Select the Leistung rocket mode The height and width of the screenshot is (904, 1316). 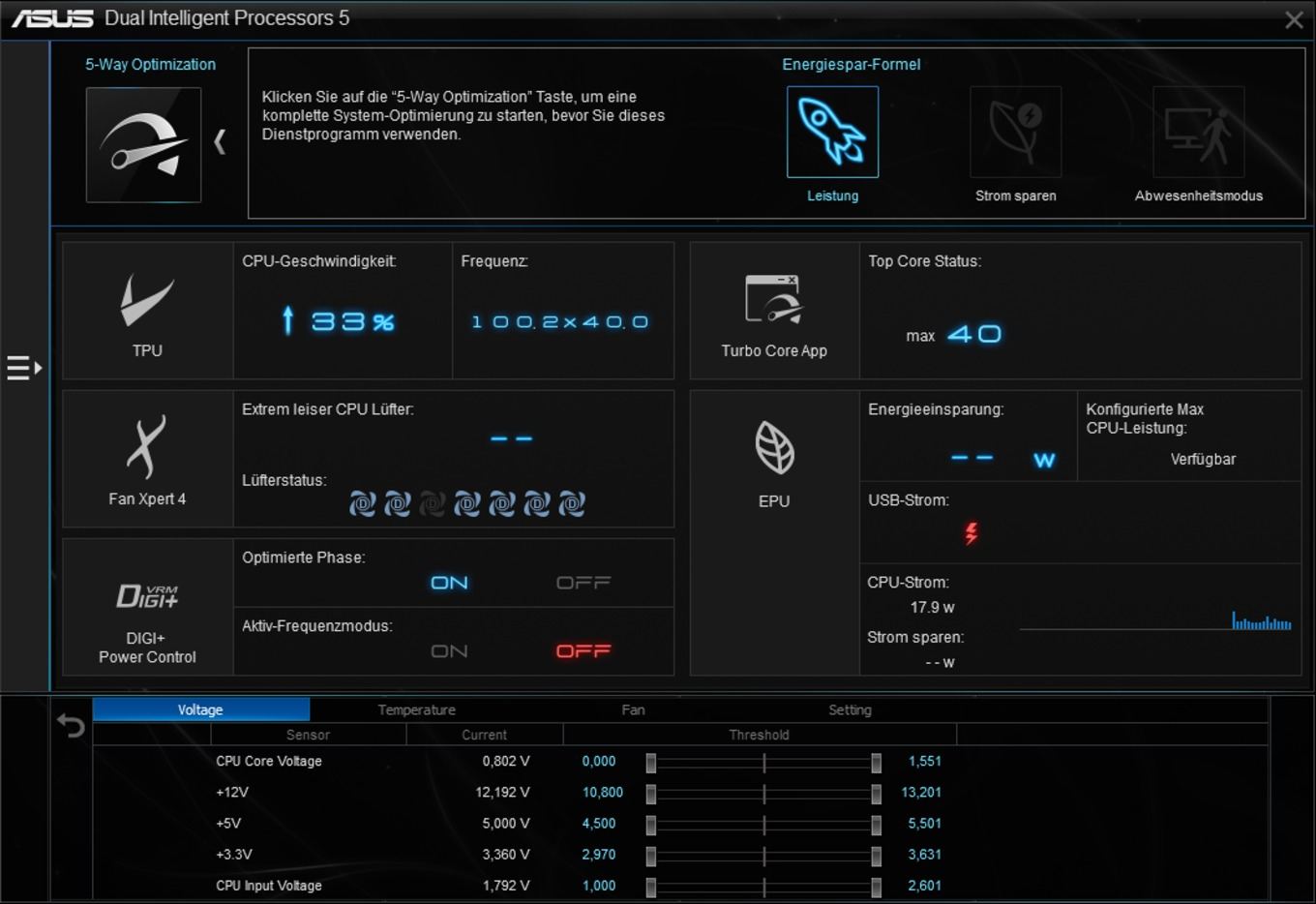(x=832, y=132)
